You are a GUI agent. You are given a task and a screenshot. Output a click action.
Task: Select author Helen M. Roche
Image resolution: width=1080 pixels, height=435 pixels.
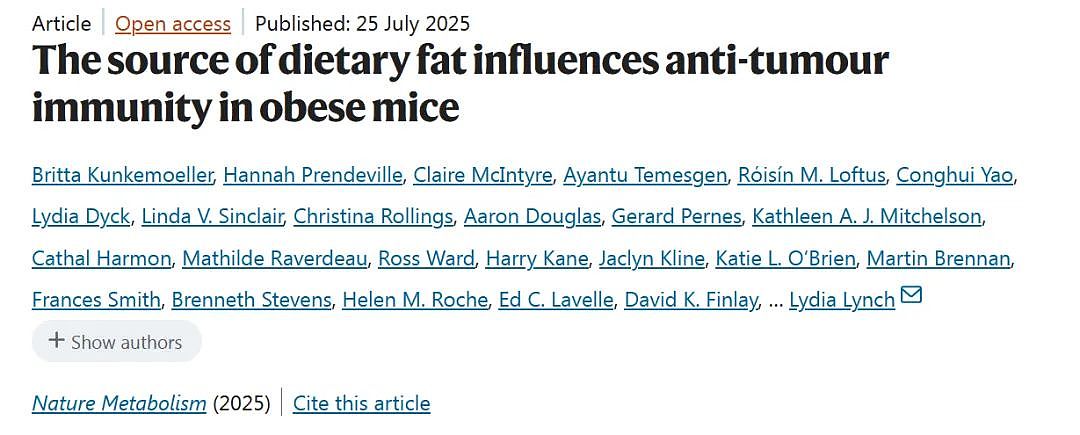tap(415, 300)
